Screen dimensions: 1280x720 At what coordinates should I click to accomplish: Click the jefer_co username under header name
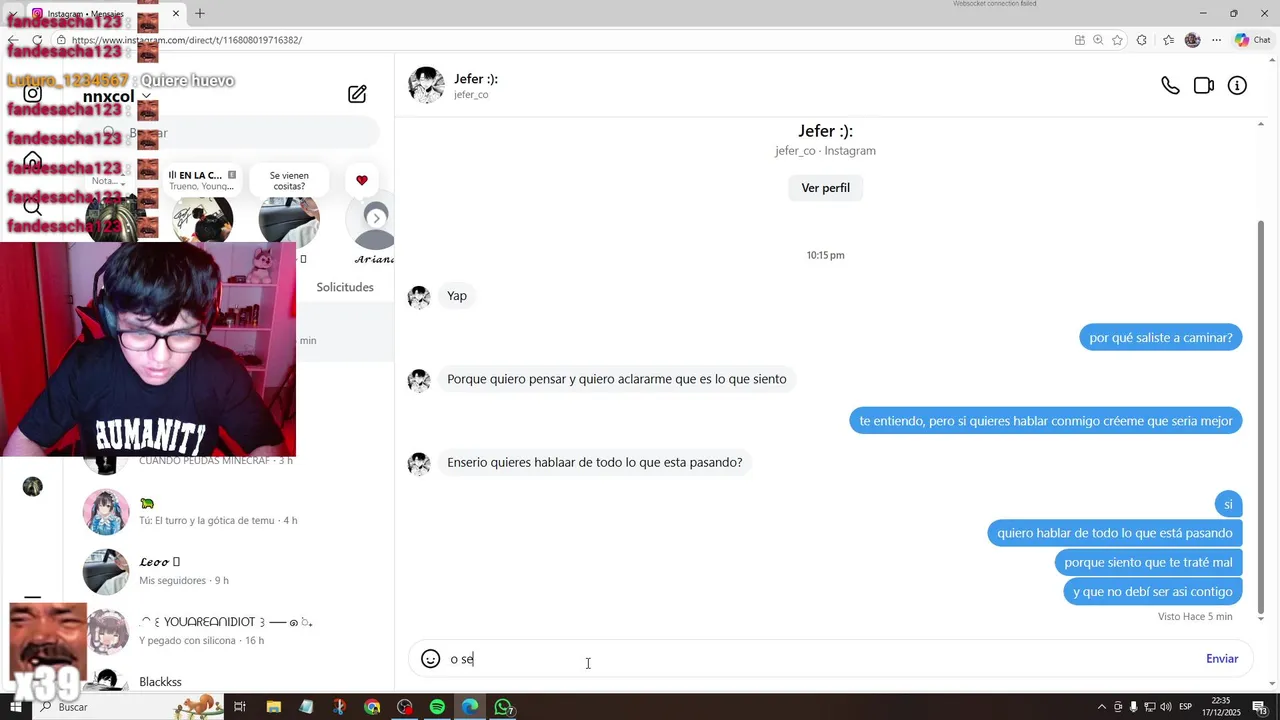[471, 95]
